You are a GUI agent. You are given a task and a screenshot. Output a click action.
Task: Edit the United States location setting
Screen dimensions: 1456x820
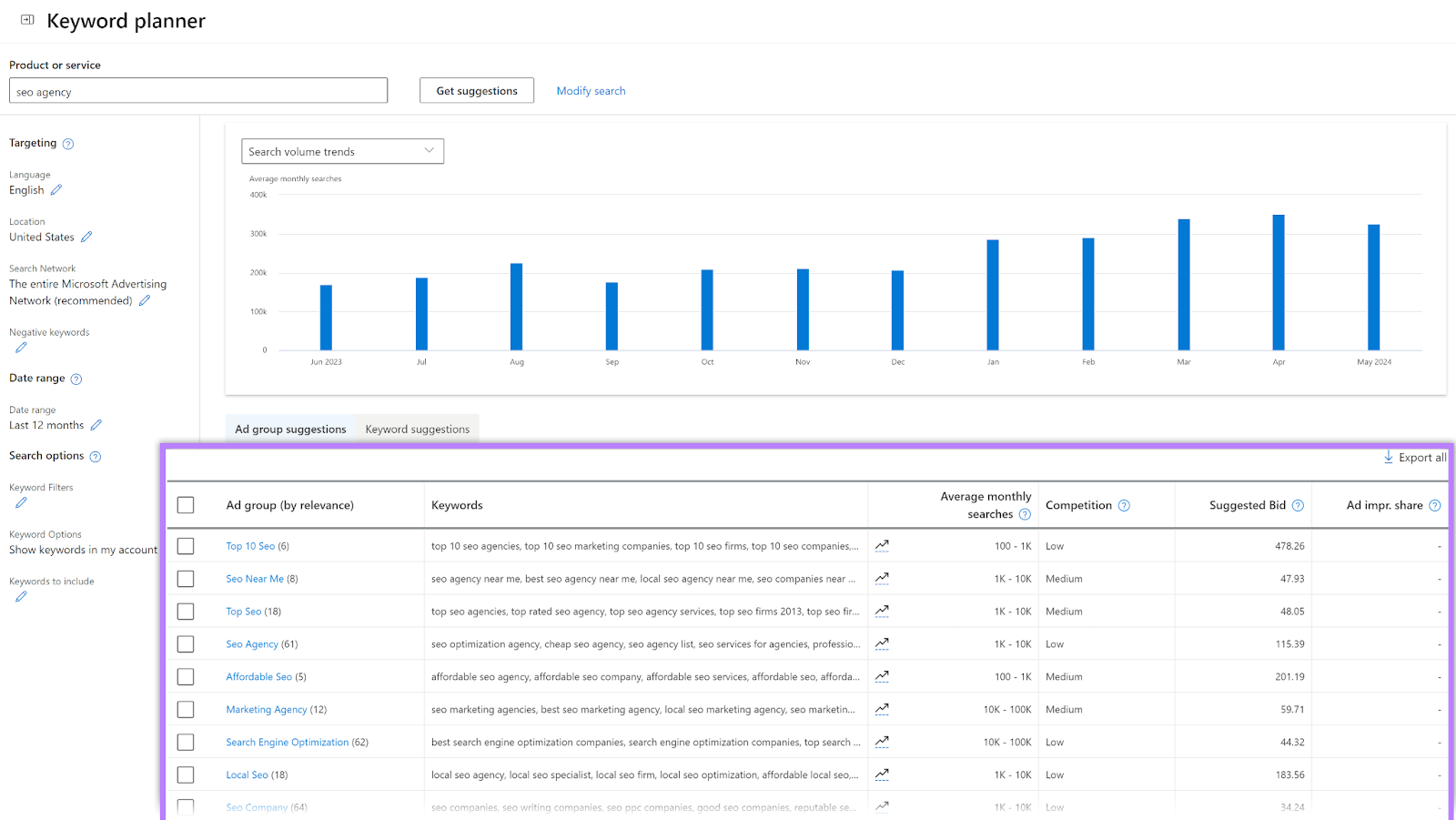coord(86,237)
